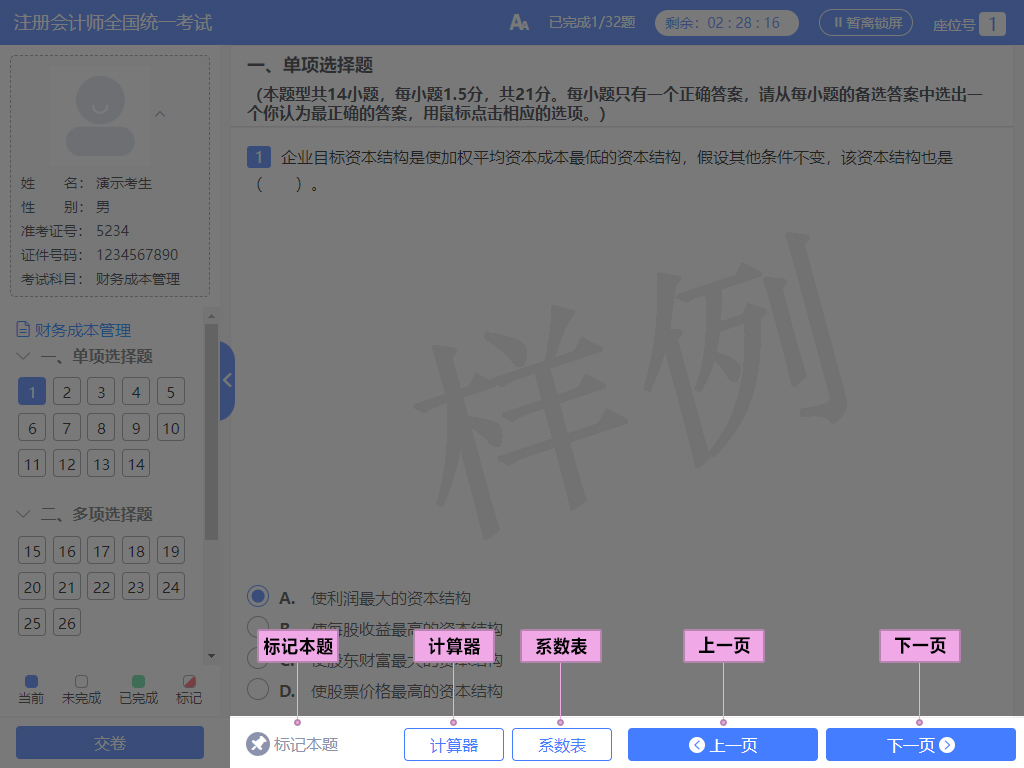The width and height of the screenshot is (1024, 768).
Task: Select answer option C radio button
Action: click(257, 657)
